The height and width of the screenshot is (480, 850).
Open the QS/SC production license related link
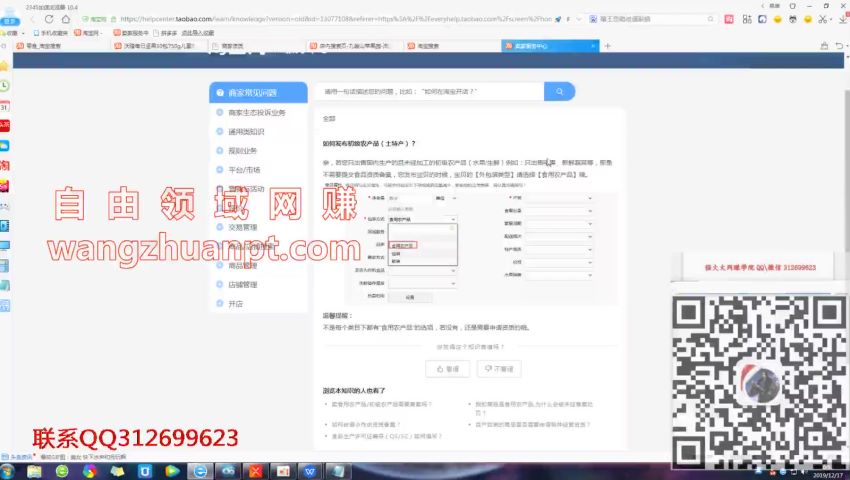tap(387, 436)
